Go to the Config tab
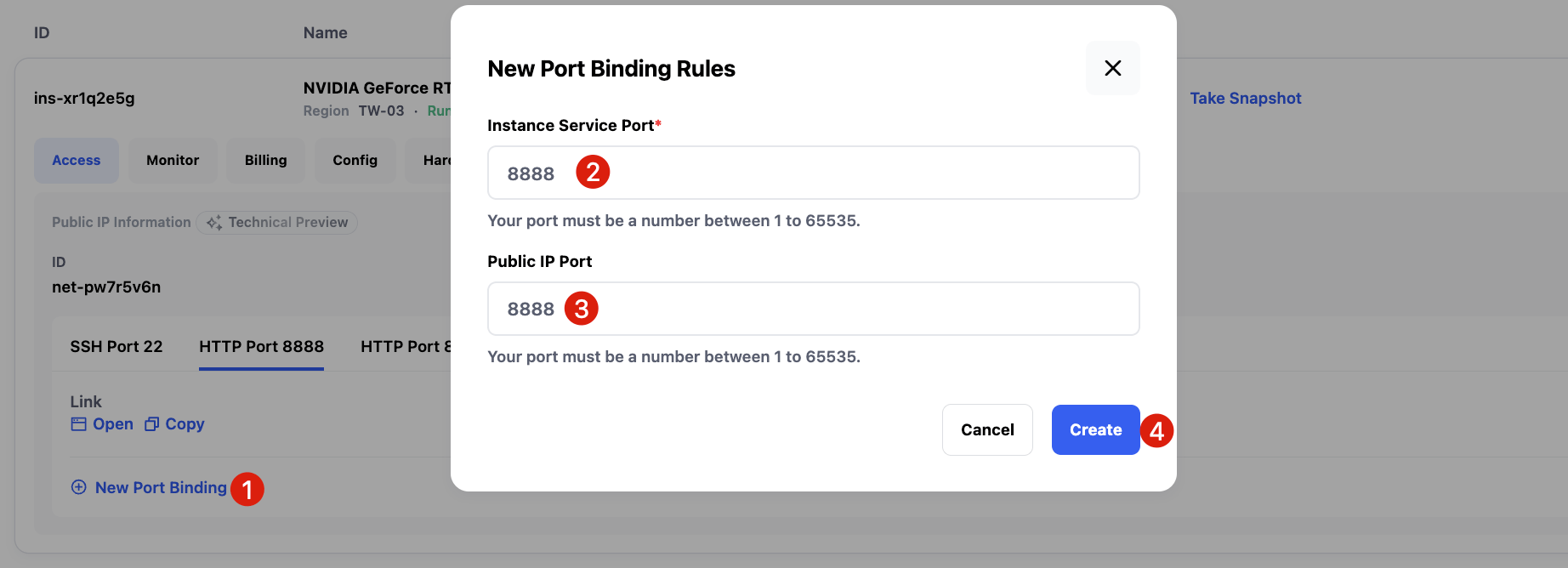 point(355,161)
